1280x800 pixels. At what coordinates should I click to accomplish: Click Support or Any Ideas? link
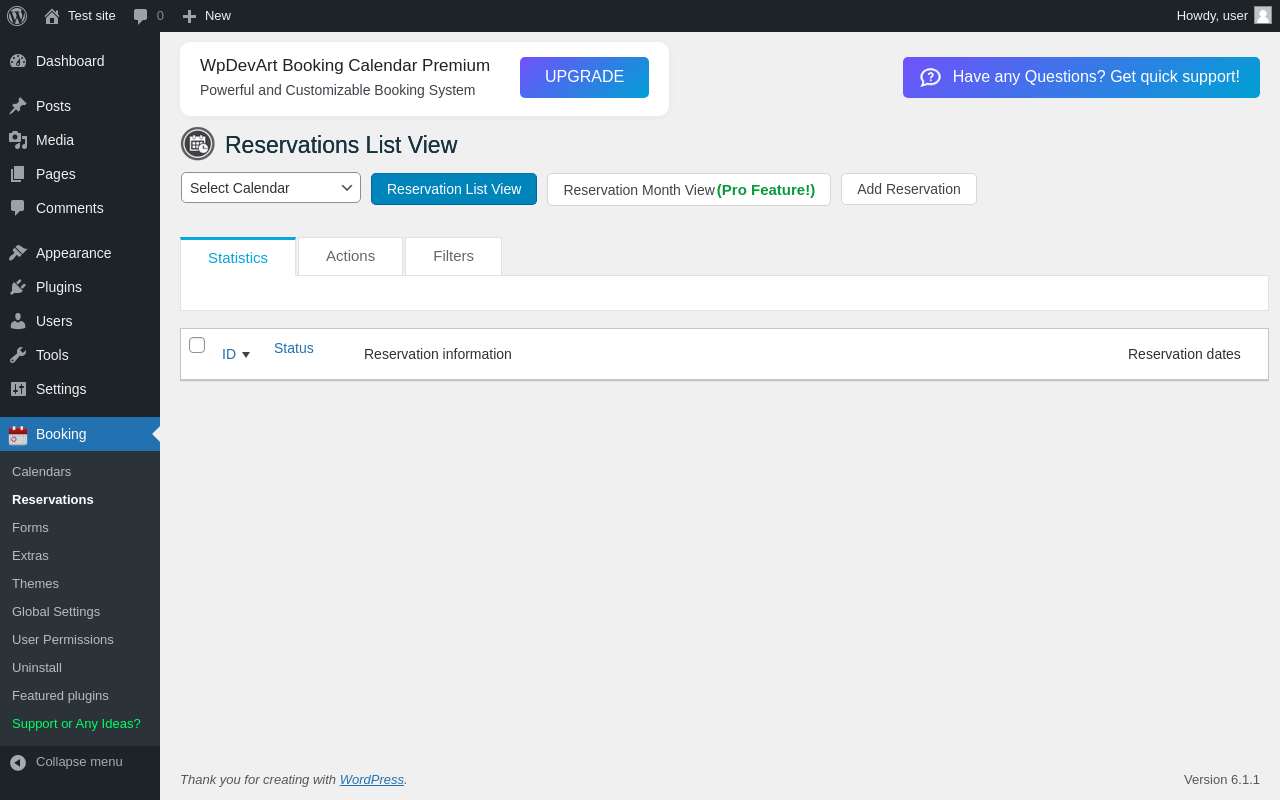coord(77,723)
